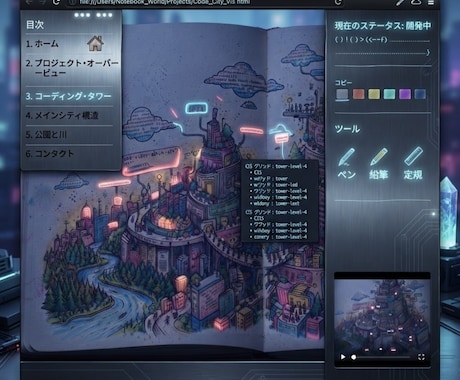This screenshot has width=460, height=380.
Task: Pick the dark blue color swatch
Action: [x=420, y=94]
